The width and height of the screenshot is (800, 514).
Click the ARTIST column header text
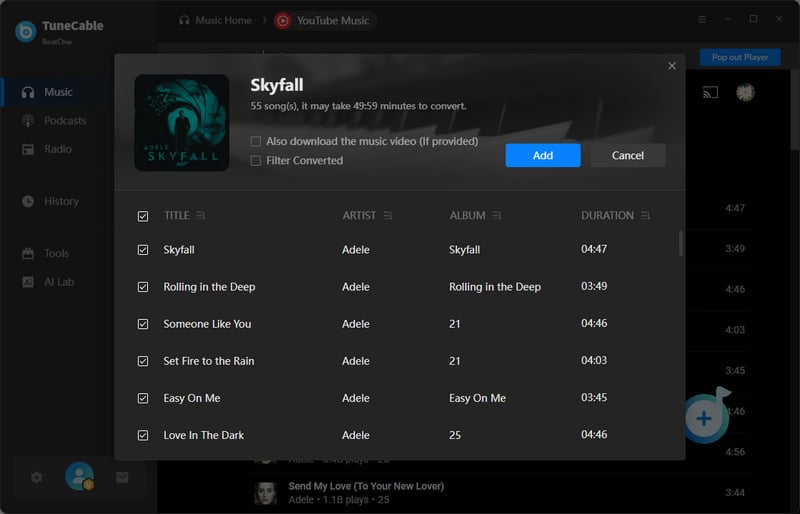pyautogui.click(x=359, y=216)
